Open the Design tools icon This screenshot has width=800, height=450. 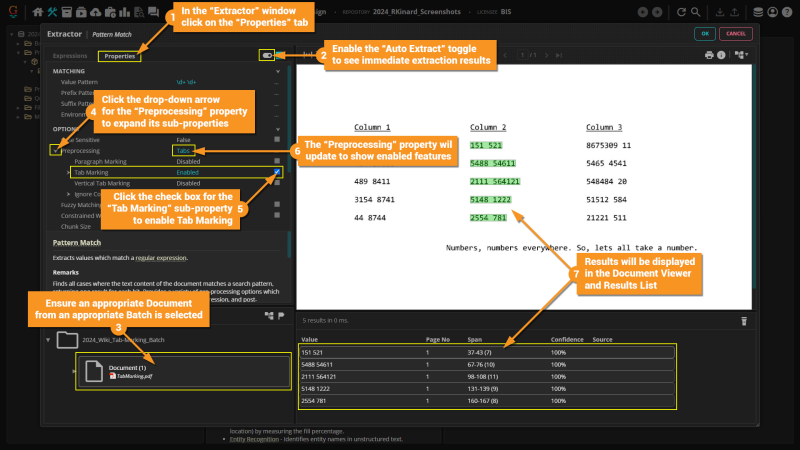pyautogui.click(x=52, y=12)
